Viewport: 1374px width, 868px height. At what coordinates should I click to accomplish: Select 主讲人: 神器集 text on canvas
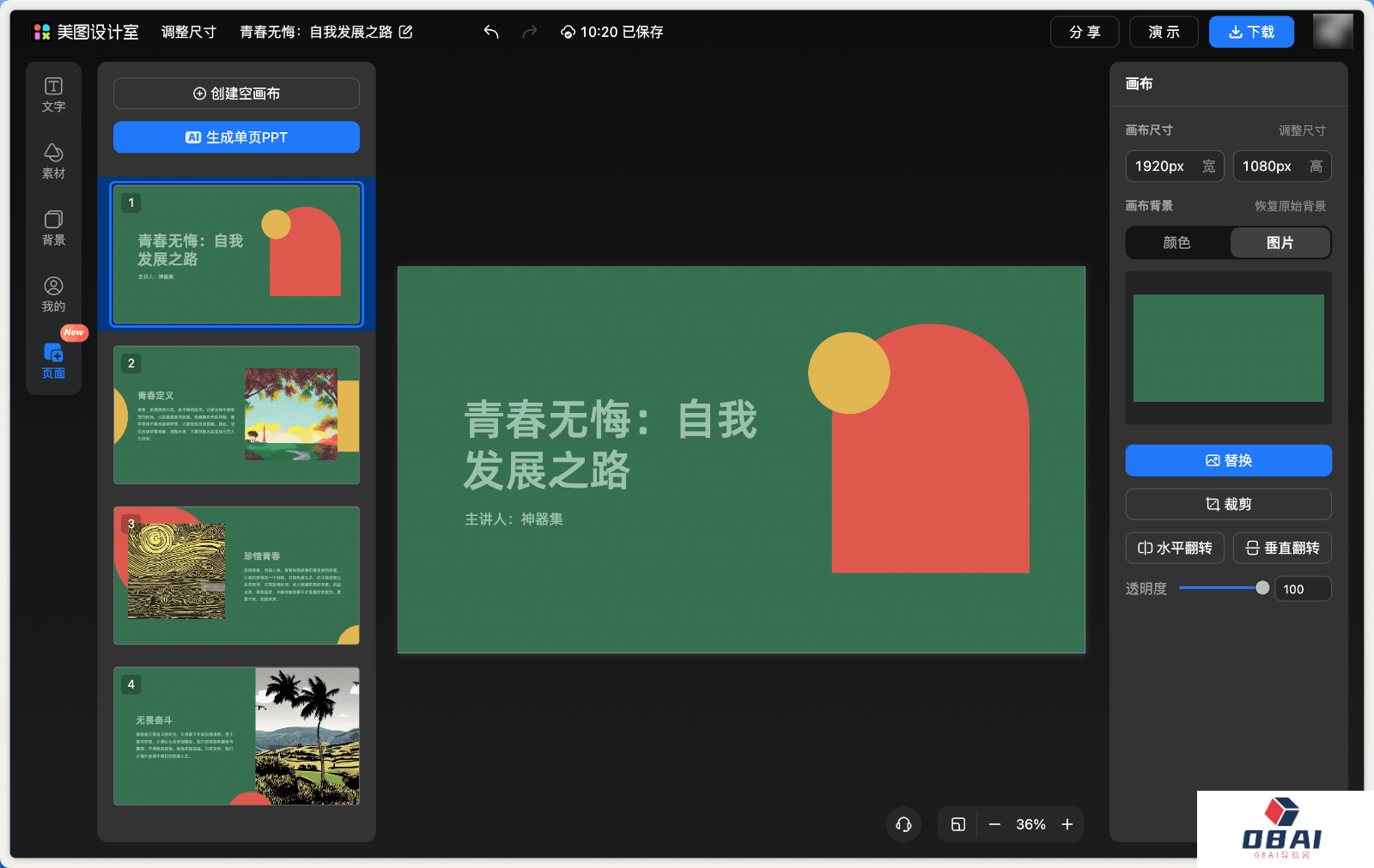point(514,519)
